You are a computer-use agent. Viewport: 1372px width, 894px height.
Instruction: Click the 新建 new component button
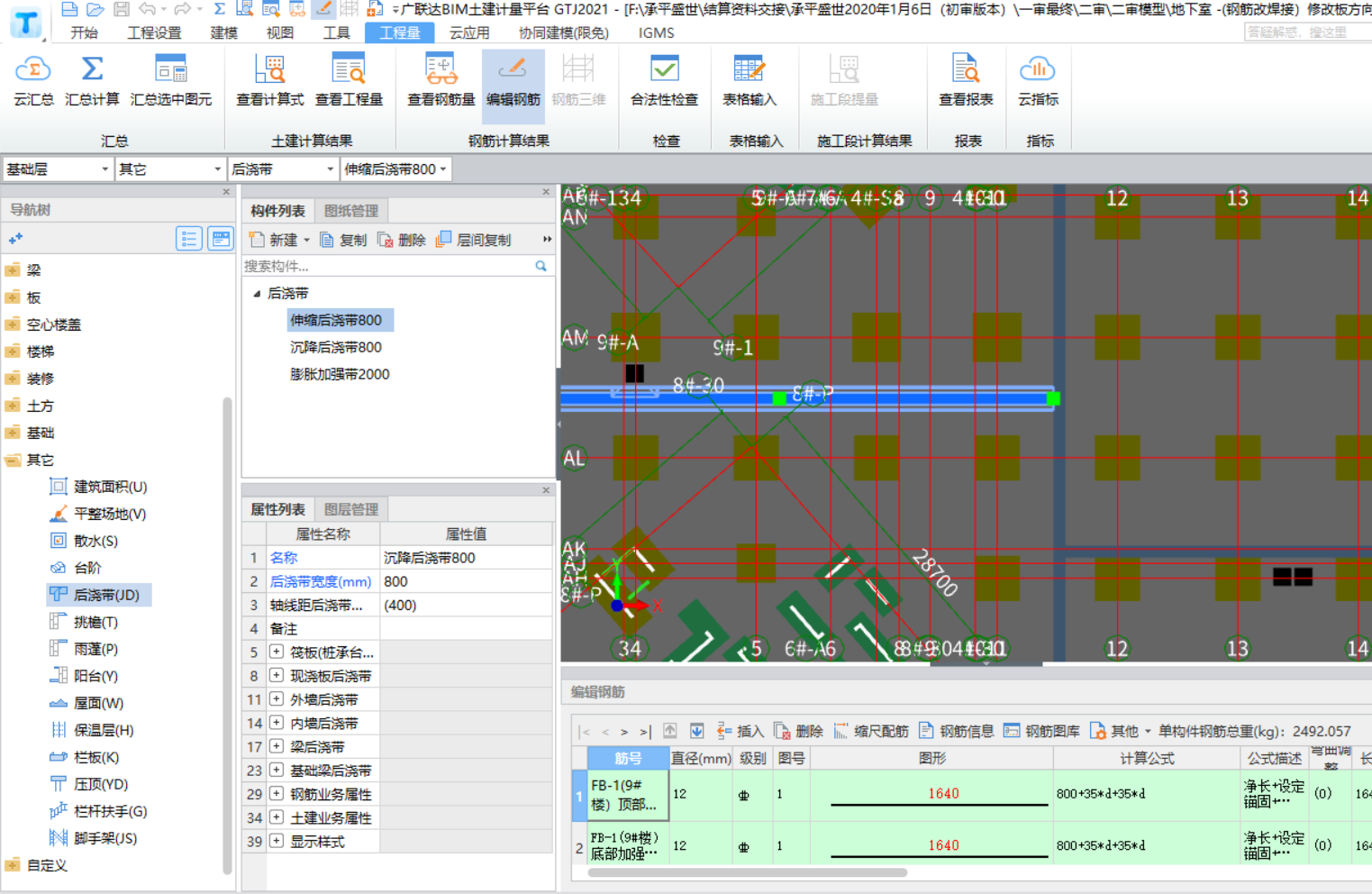(x=275, y=240)
